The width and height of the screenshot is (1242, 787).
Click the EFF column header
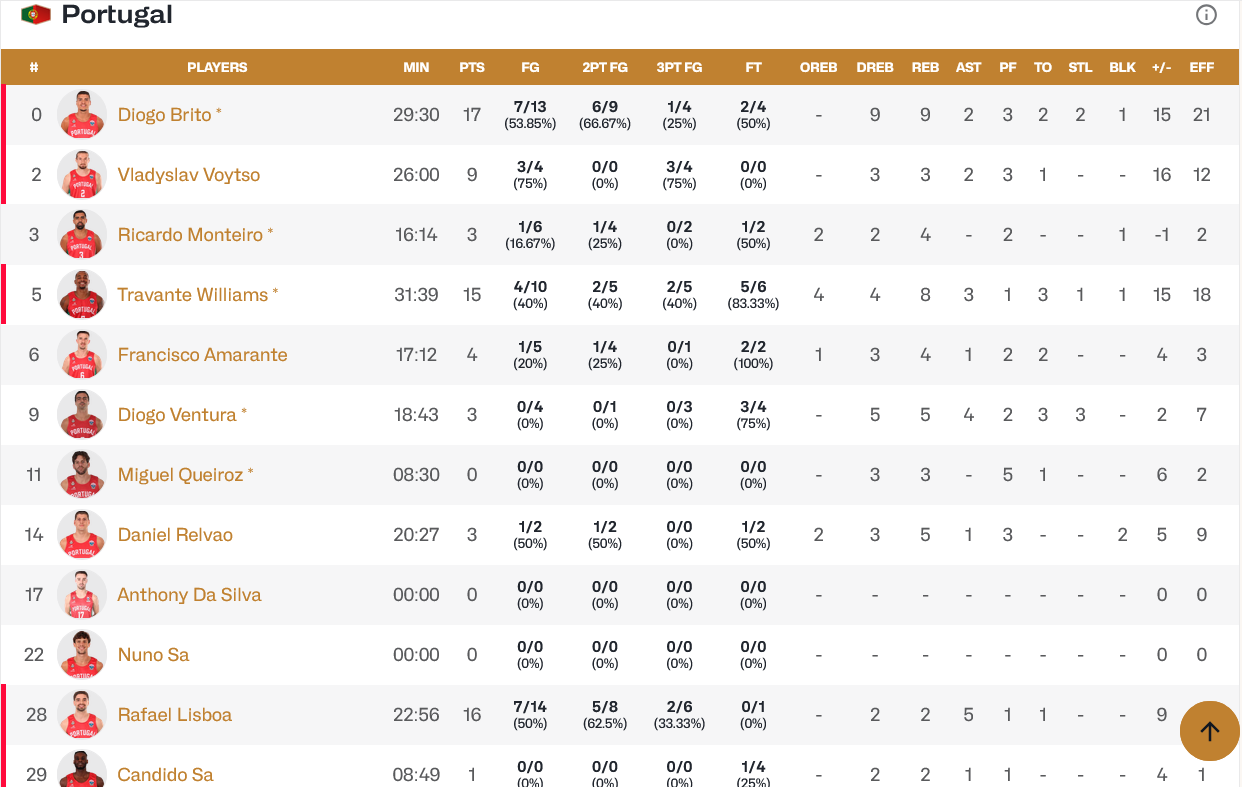pyautogui.click(x=1202, y=67)
